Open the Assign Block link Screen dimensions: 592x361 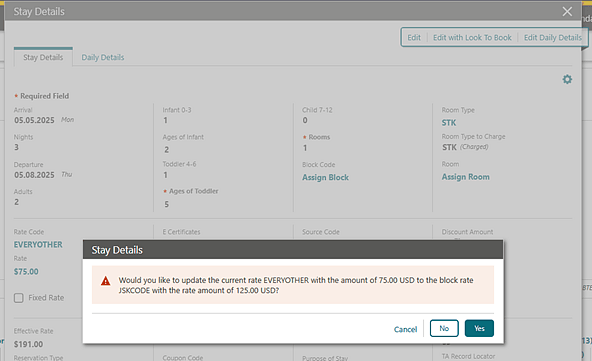[x=325, y=177]
